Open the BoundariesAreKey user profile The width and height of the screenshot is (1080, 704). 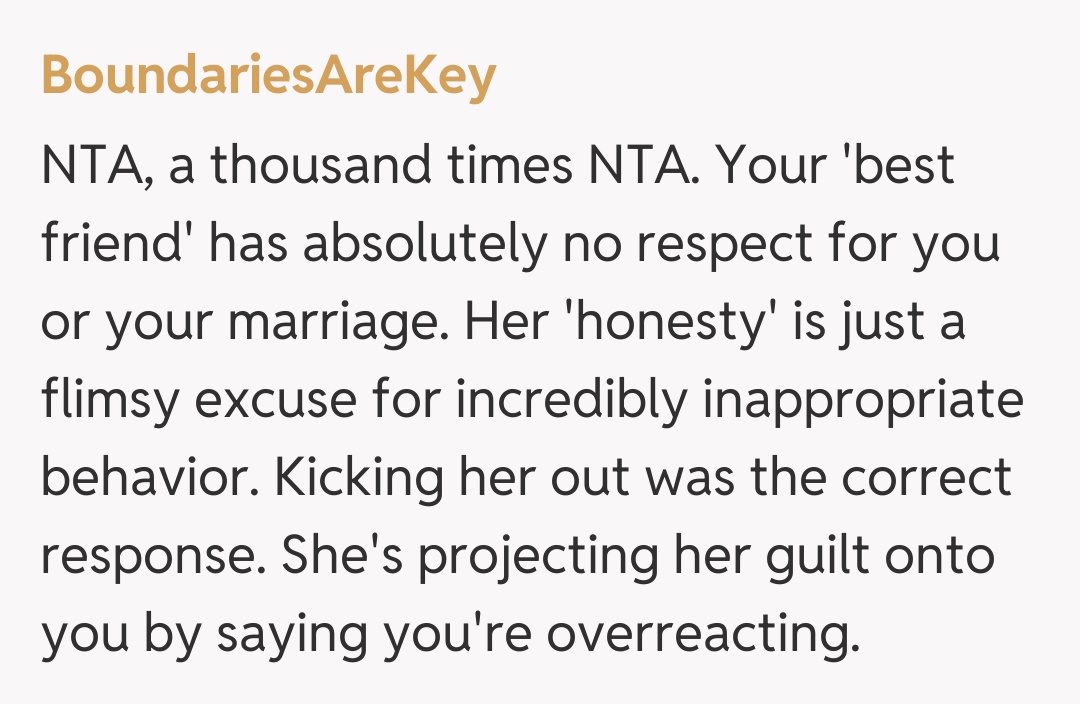tap(268, 77)
